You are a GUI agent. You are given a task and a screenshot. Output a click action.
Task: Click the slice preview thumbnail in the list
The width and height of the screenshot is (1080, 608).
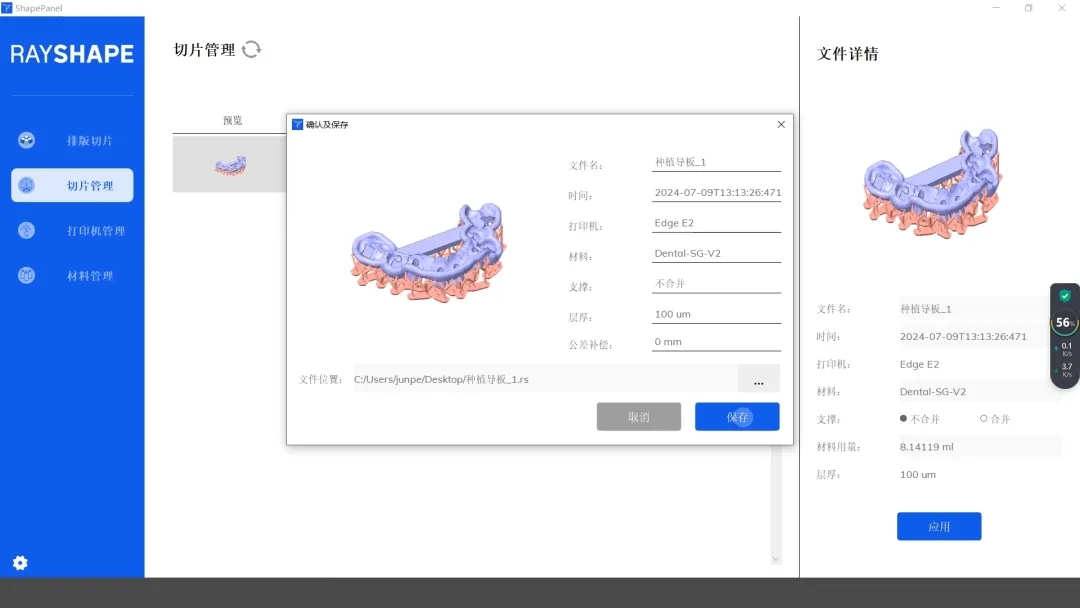click(231, 164)
